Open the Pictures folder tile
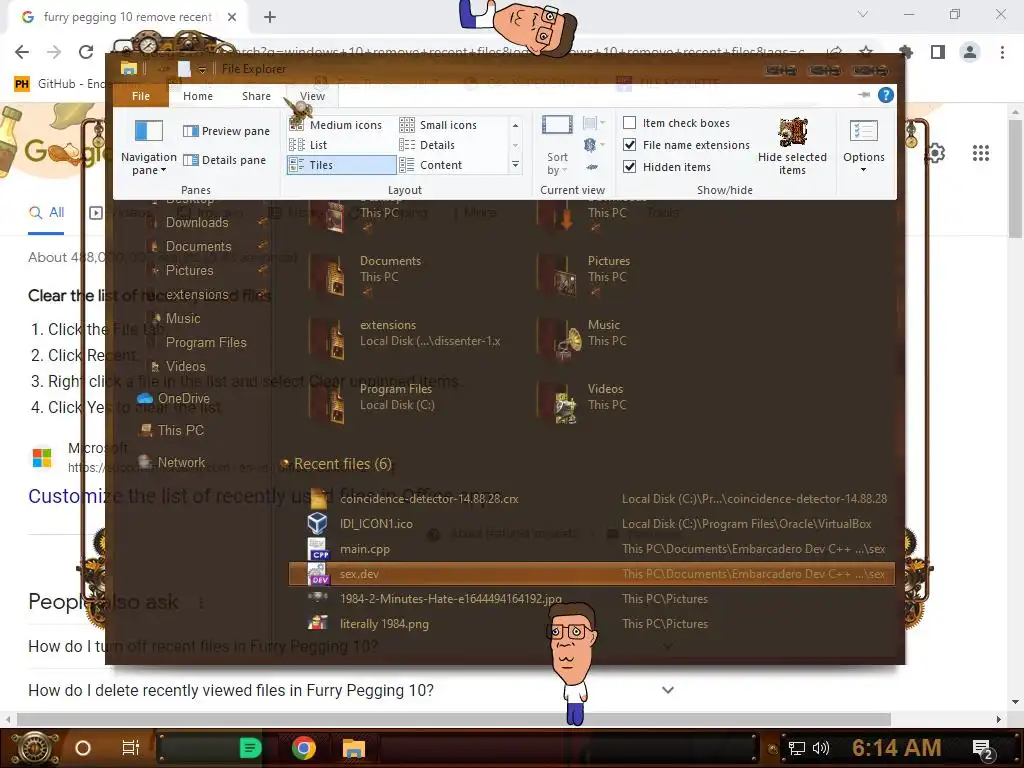This screenshot has width=1024, height=768. (584, 276)
